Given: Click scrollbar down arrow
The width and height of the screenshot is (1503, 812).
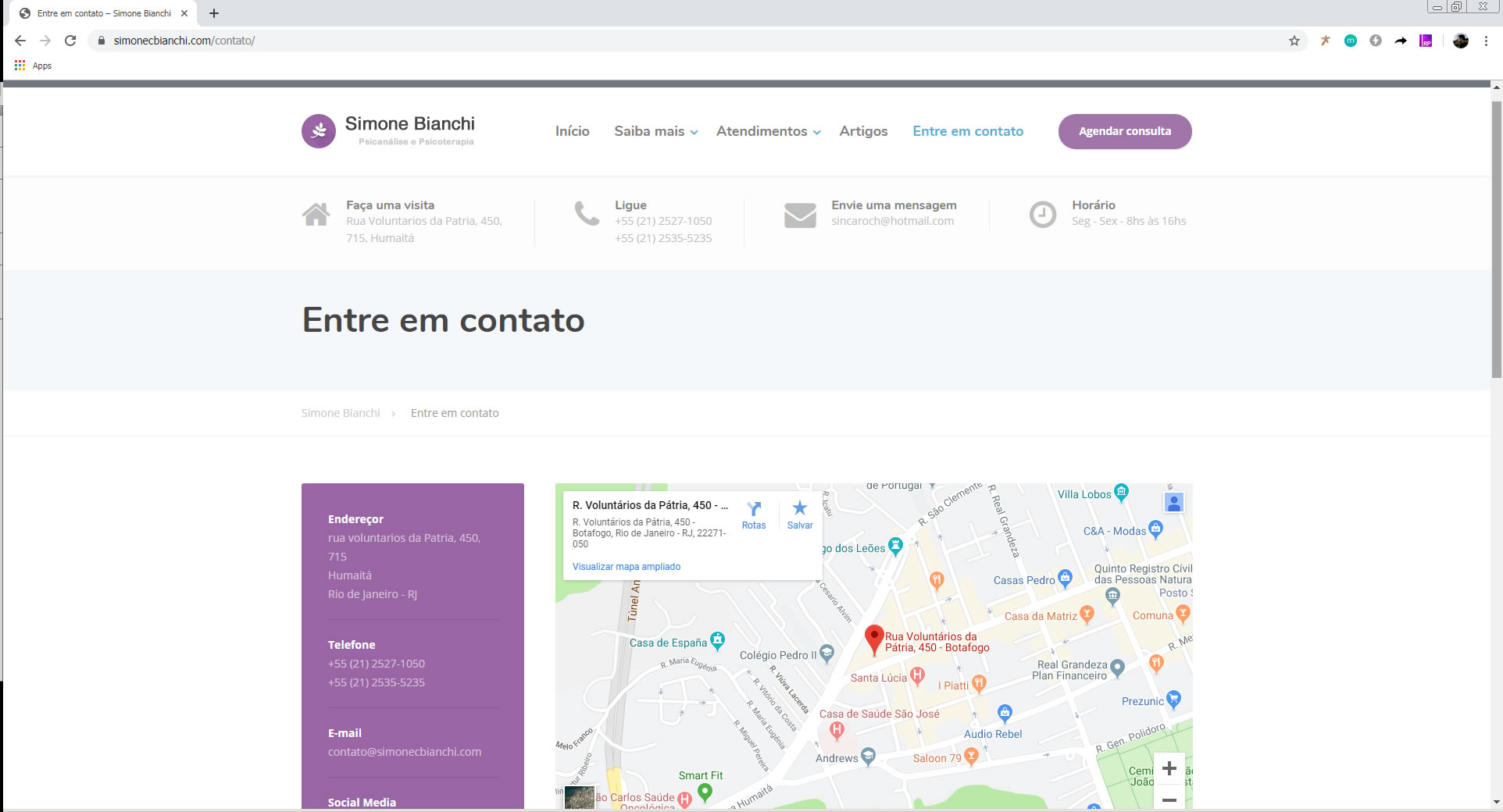Looking at the screenshot, I should point(1496,802).
